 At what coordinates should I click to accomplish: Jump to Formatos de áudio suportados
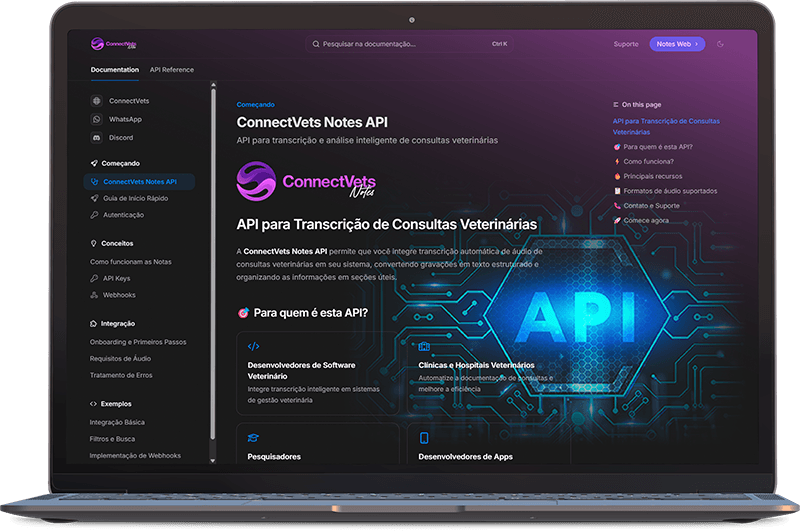pyautogui.click(x=670, y=191)
